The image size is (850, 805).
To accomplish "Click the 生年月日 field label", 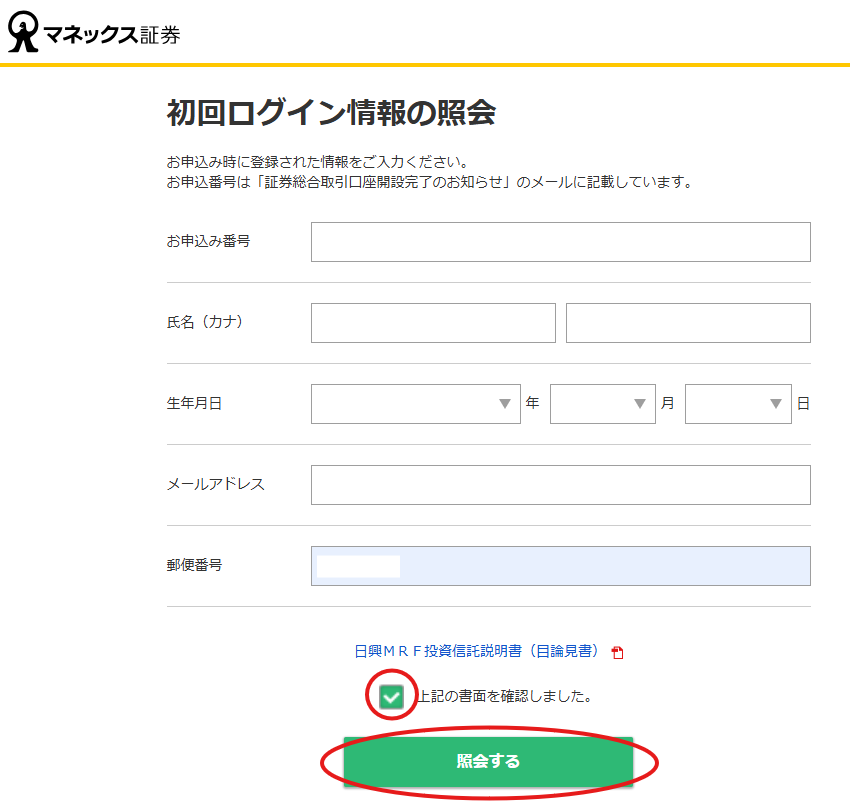I will tap(194, 403).
